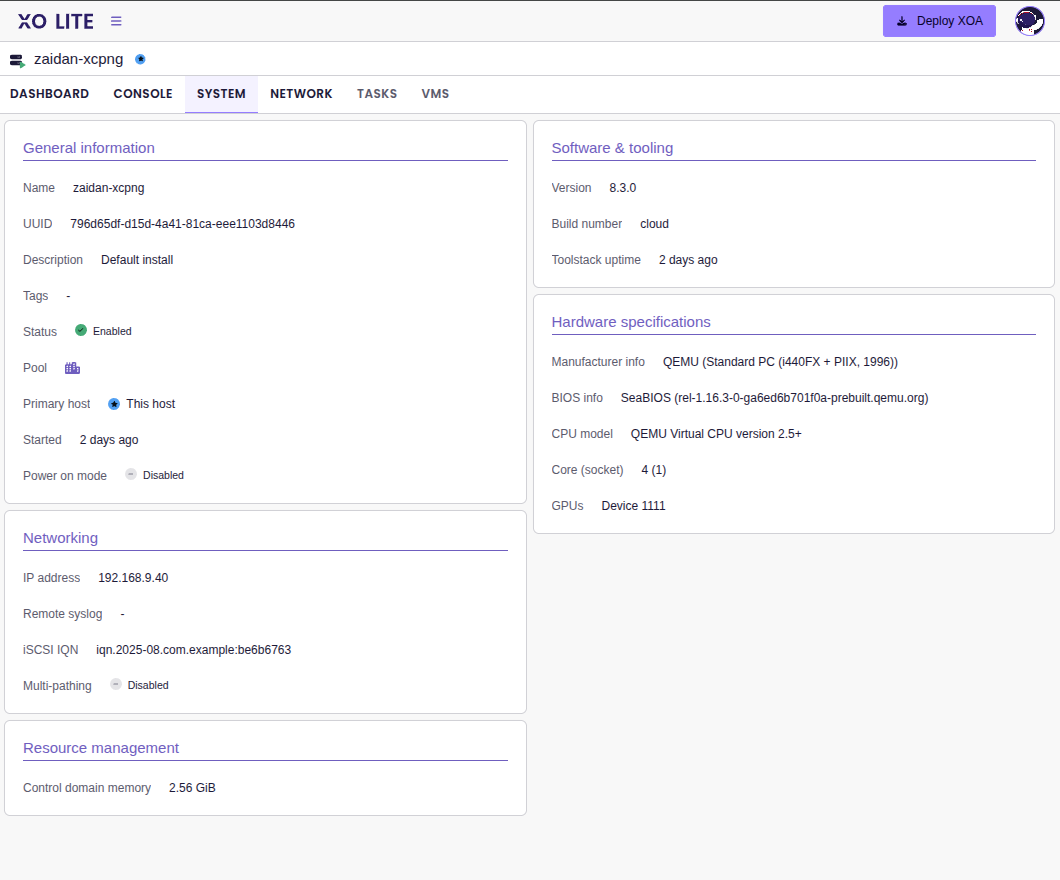Open the user account avatar

pyautogui.click(x=1030, y=21)
